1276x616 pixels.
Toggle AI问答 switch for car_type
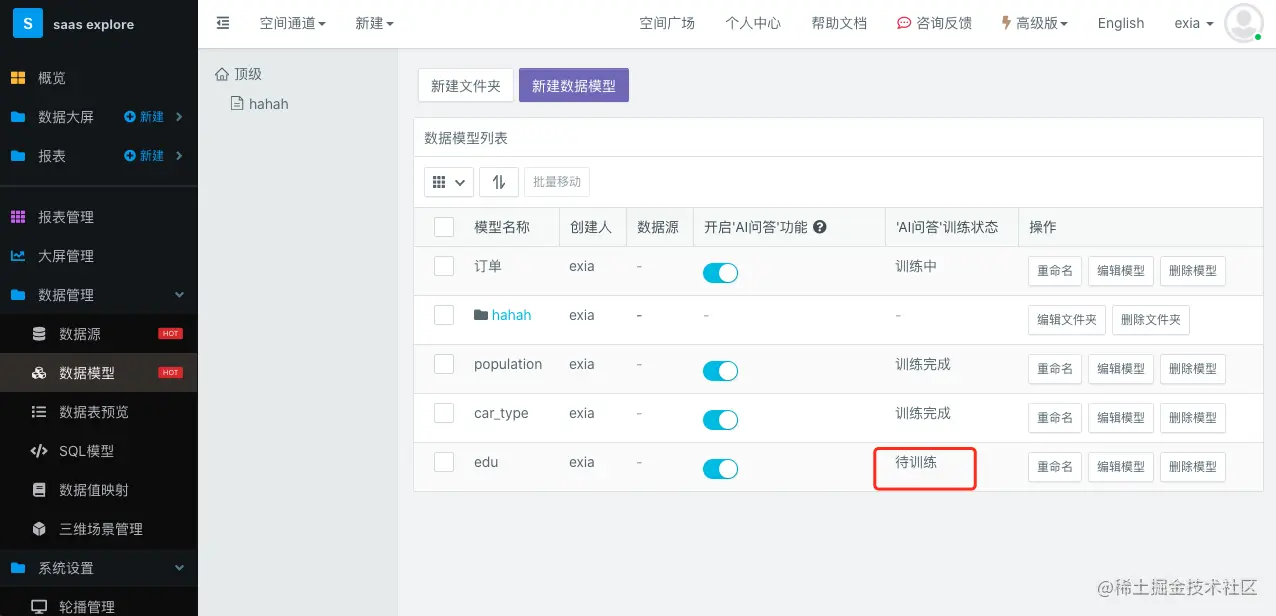pos(720,420)
